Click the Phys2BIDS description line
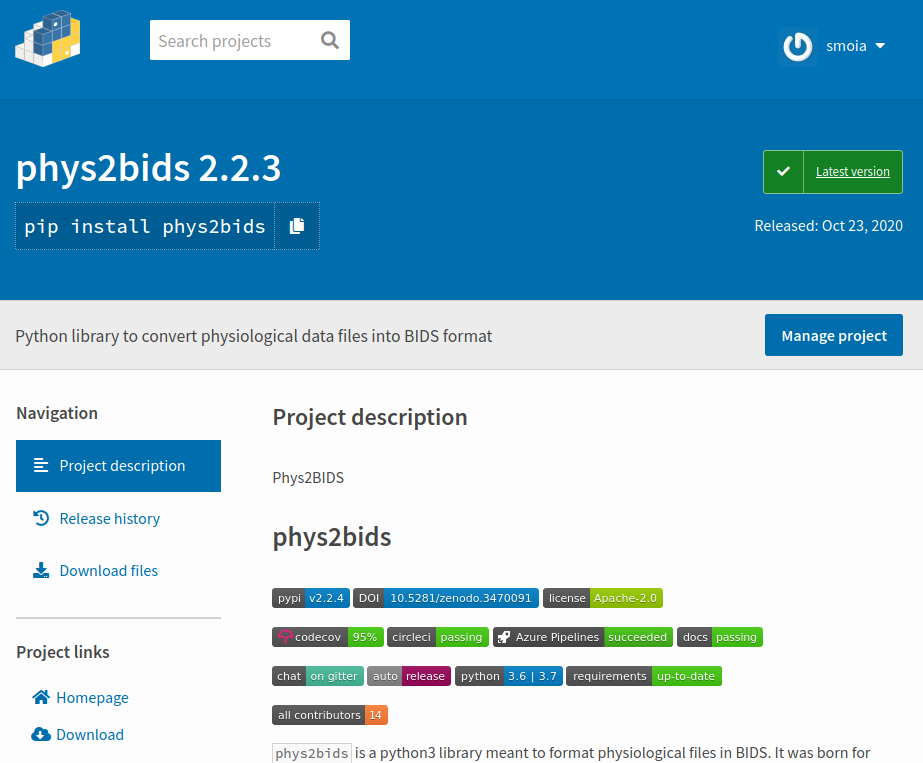Image resolution: width=923 pixels, height=763 pixels. click(x=308, y=477)
